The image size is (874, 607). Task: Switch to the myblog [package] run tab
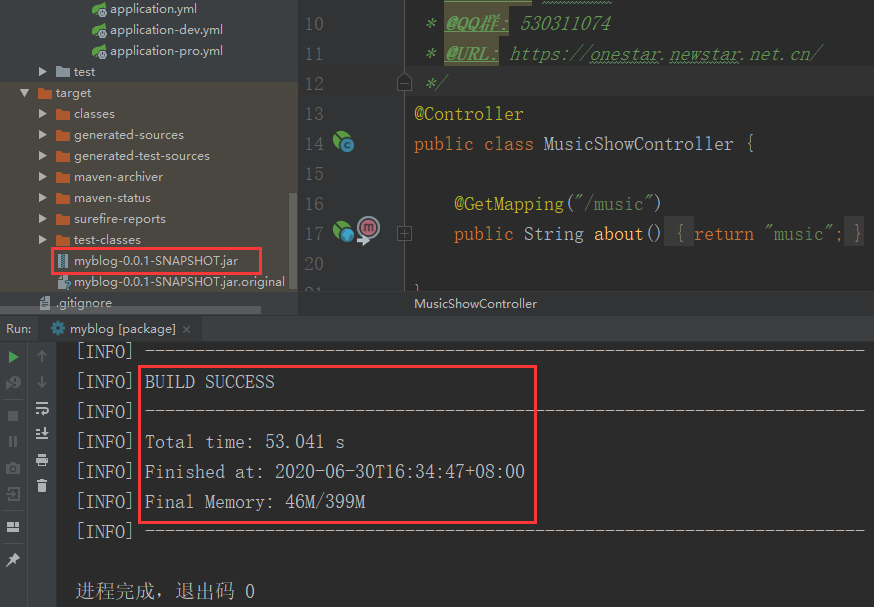pos(122,329)
